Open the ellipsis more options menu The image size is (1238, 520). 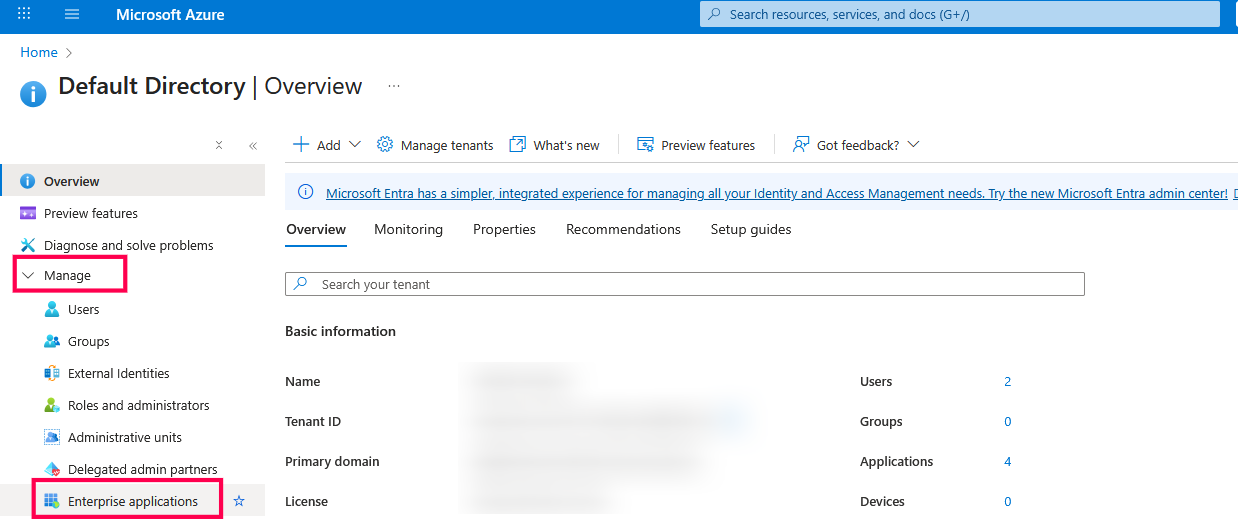394,86
